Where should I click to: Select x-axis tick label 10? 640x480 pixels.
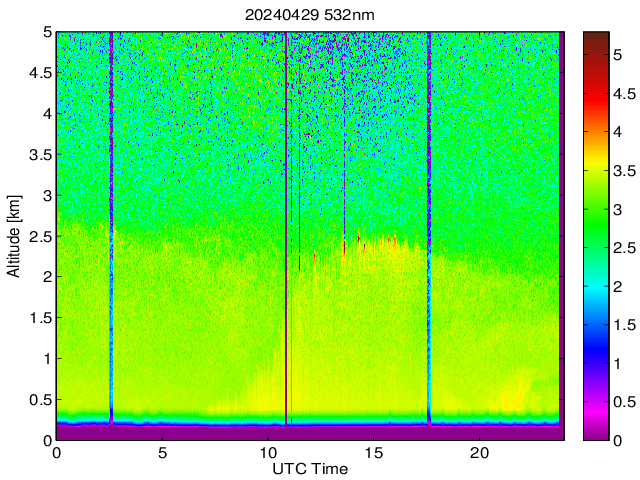(267, 452)
